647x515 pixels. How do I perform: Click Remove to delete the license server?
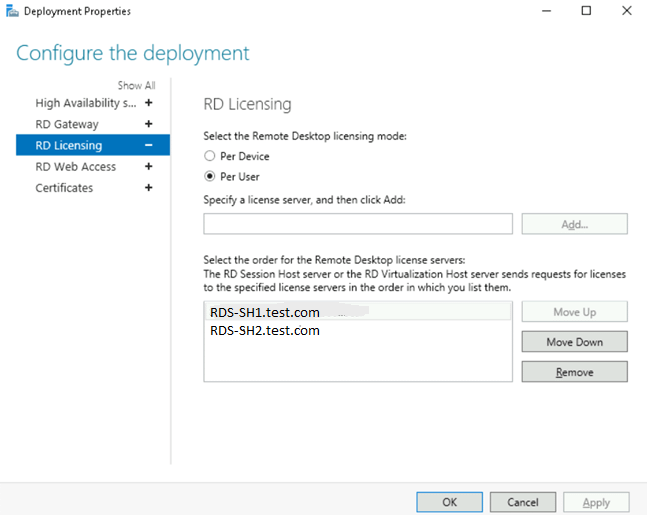[x=574, y=372]
